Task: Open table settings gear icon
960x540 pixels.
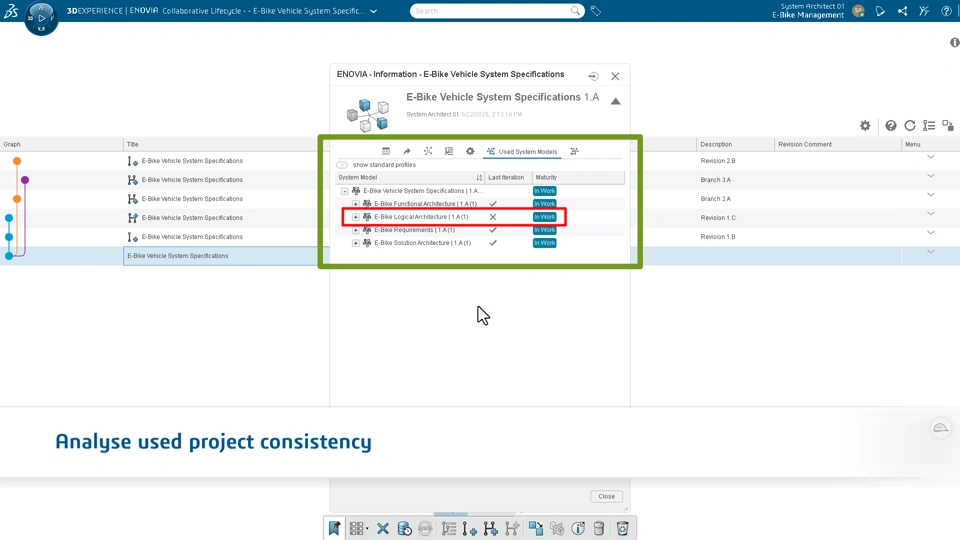Action: [x=865, y=126]
